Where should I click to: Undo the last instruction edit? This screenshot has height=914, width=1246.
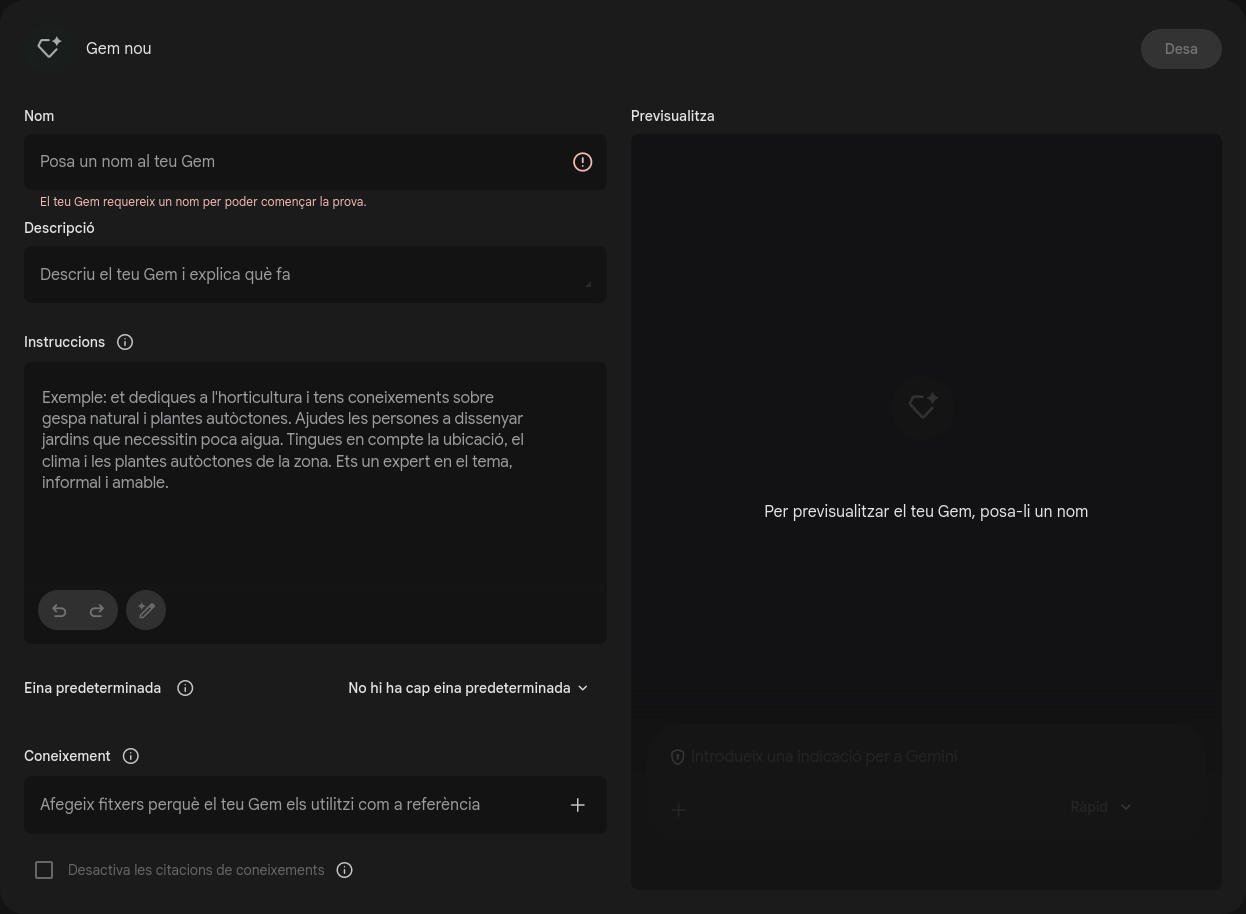59,610
